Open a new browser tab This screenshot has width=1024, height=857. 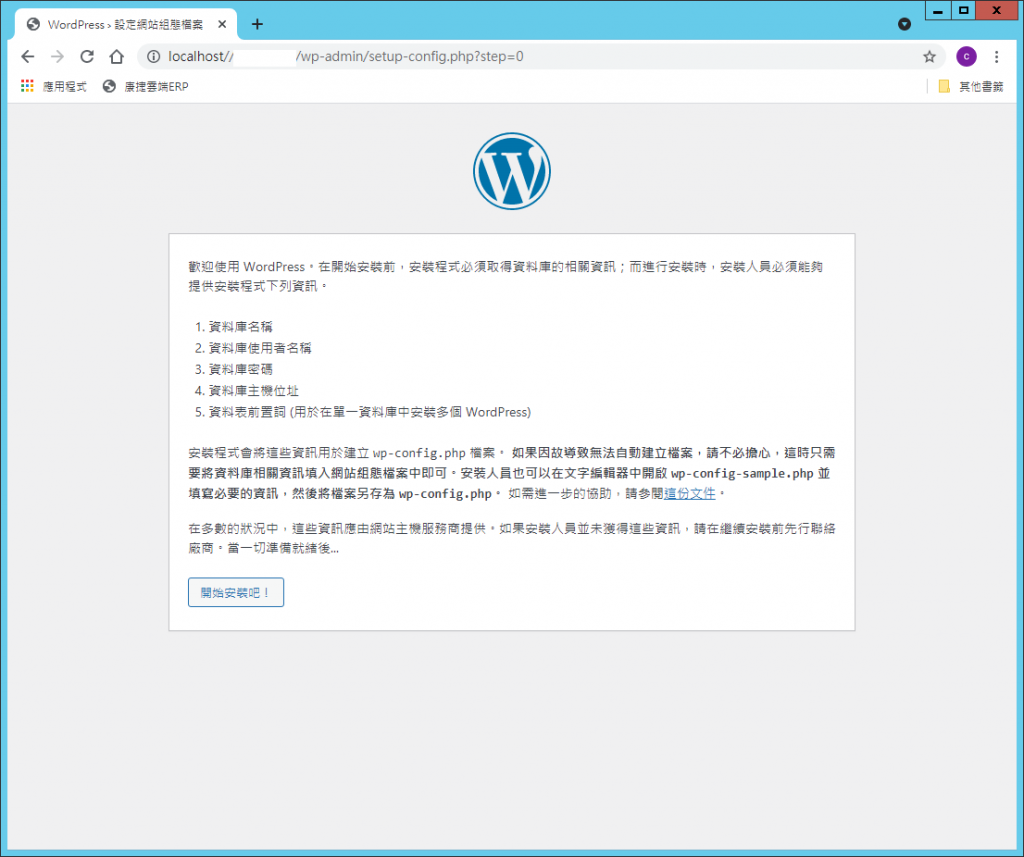(x=257, y=24)
